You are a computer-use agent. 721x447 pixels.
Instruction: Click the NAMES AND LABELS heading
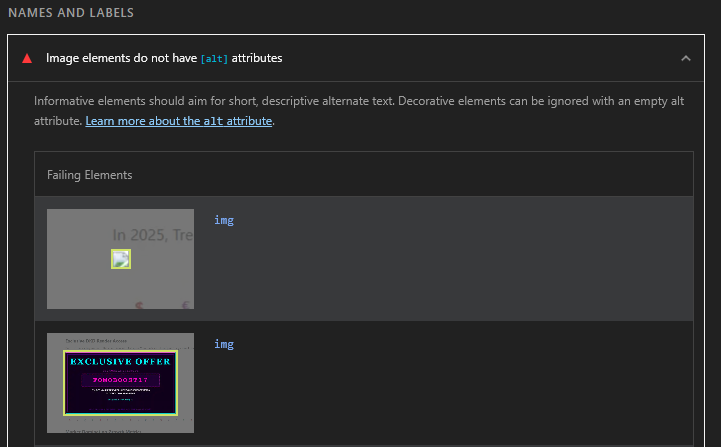click(71, 13)
